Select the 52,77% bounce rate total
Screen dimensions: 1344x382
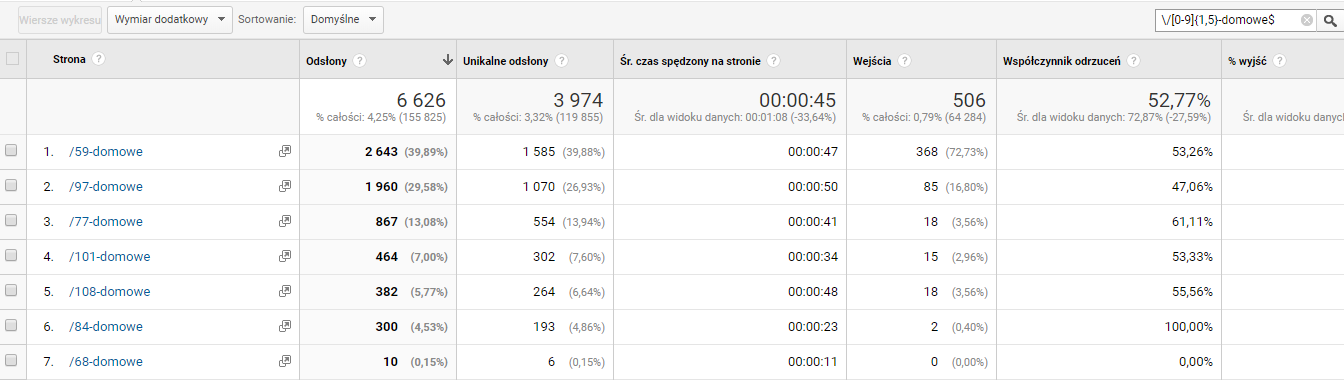point(1180,100)
